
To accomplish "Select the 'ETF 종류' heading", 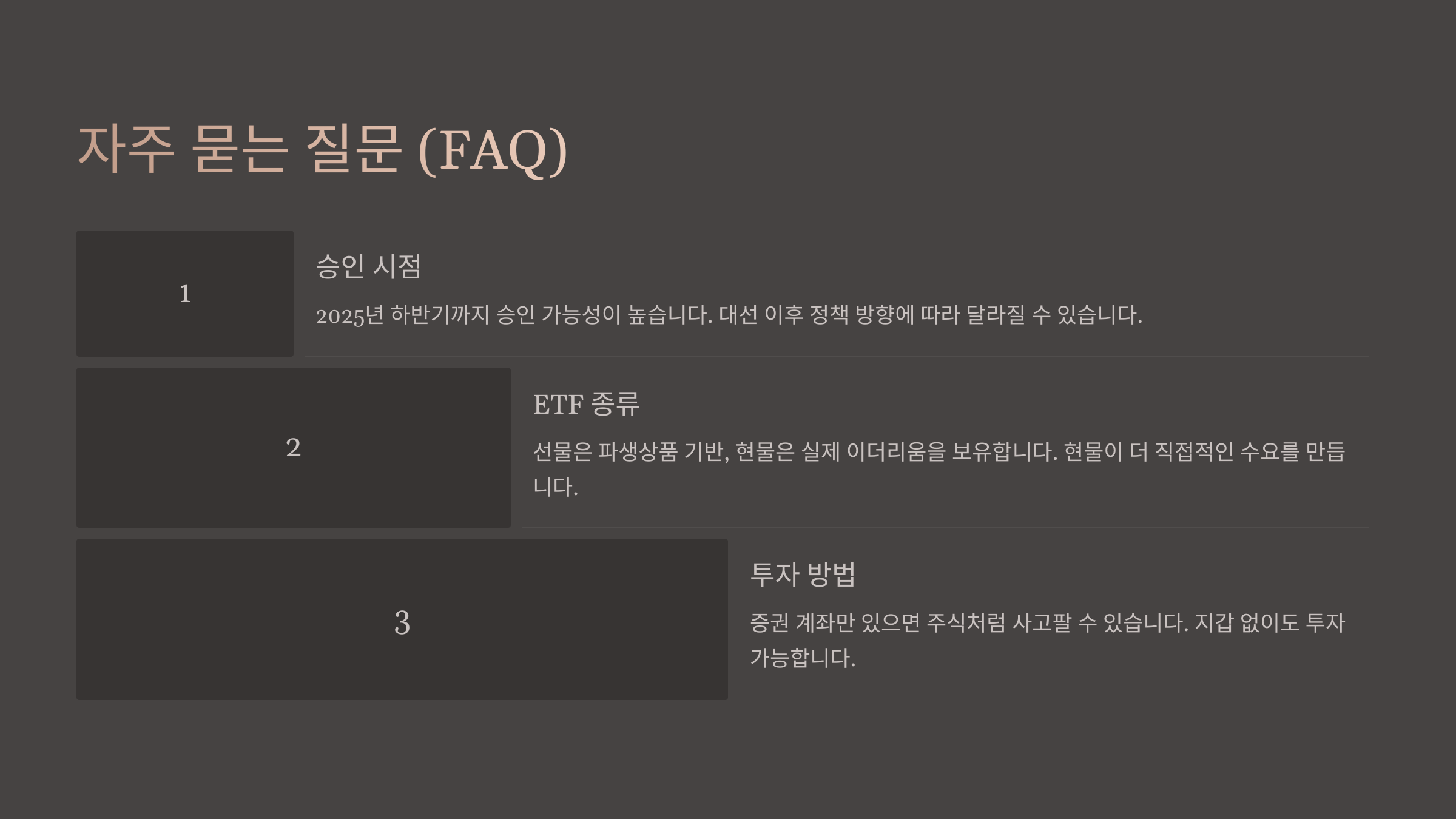I will [586, 404].
